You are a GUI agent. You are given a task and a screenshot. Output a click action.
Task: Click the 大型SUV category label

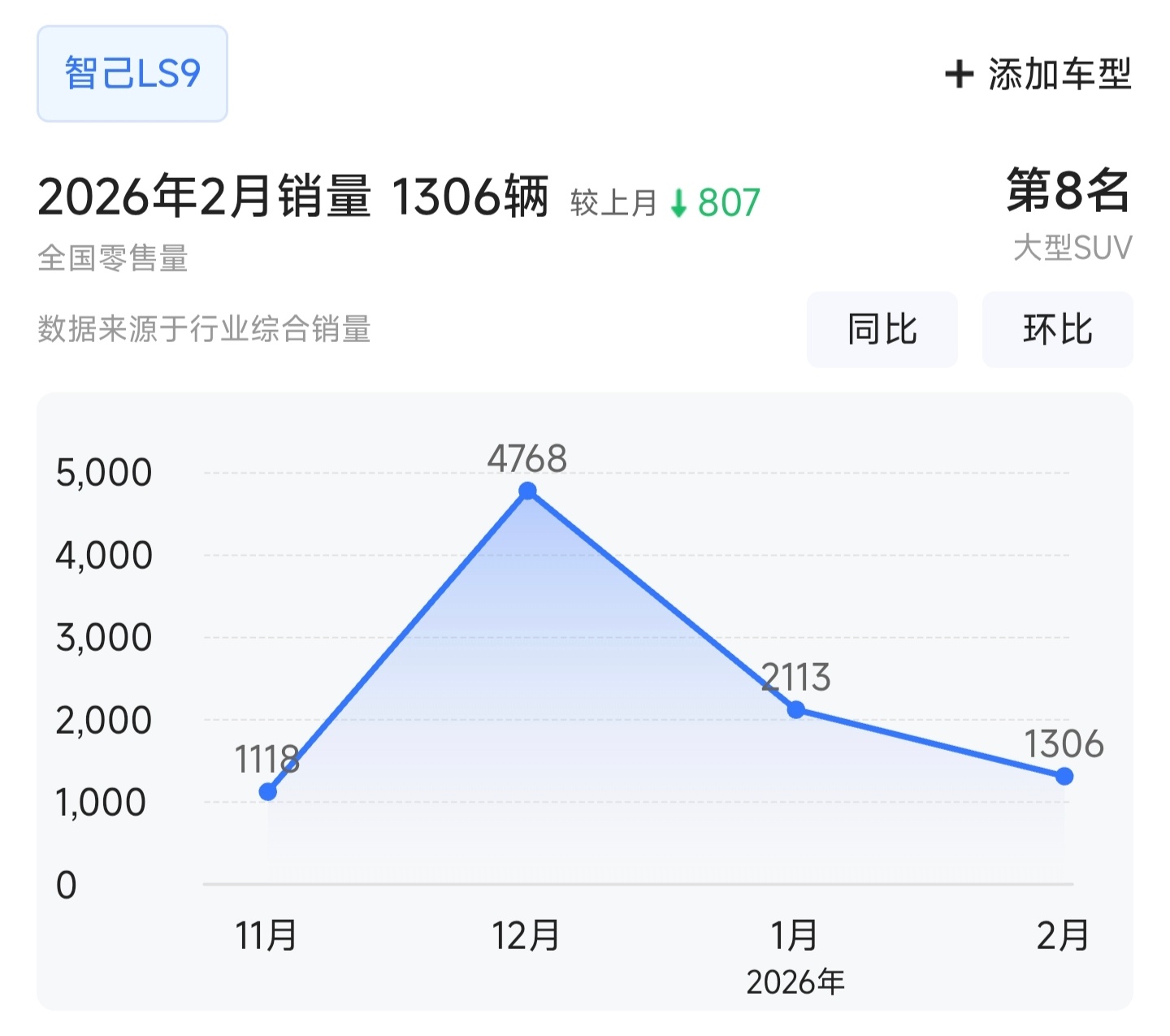tap(1072, 248)
